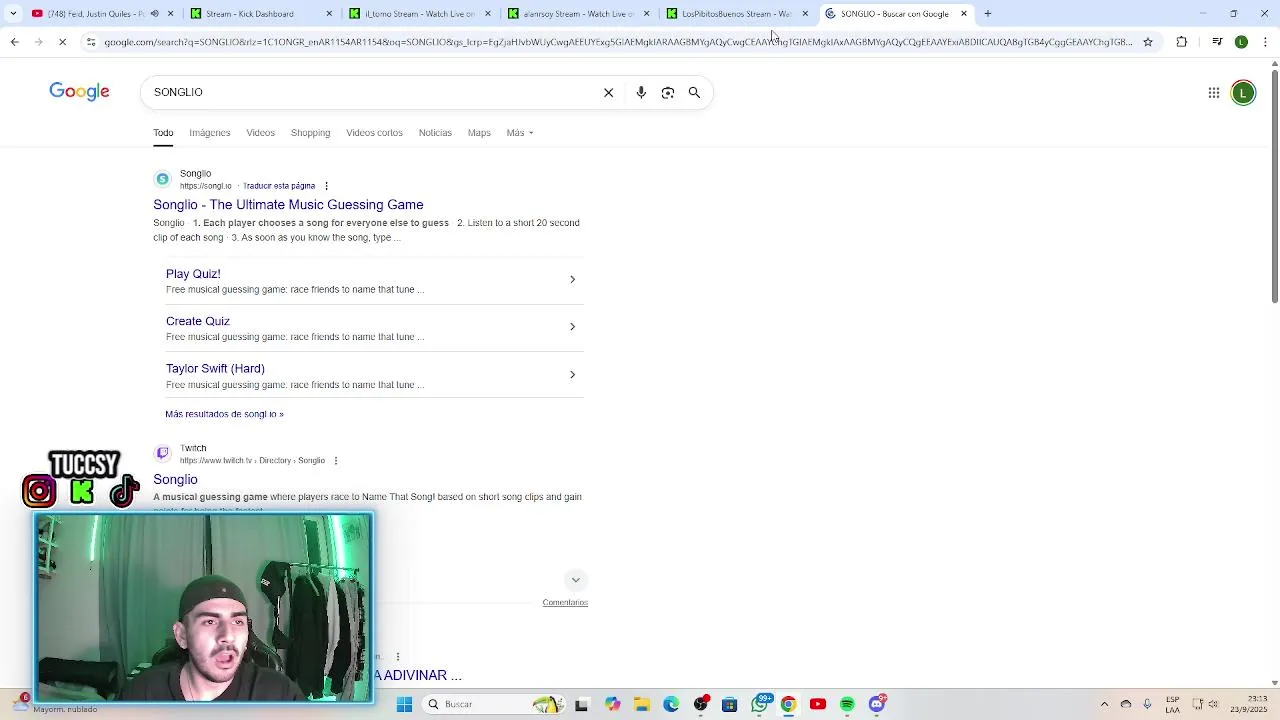The height and width of the screenshot is (720, 1280).
Task: Expand the chevron above Comentarios
Action: (575, 580)
